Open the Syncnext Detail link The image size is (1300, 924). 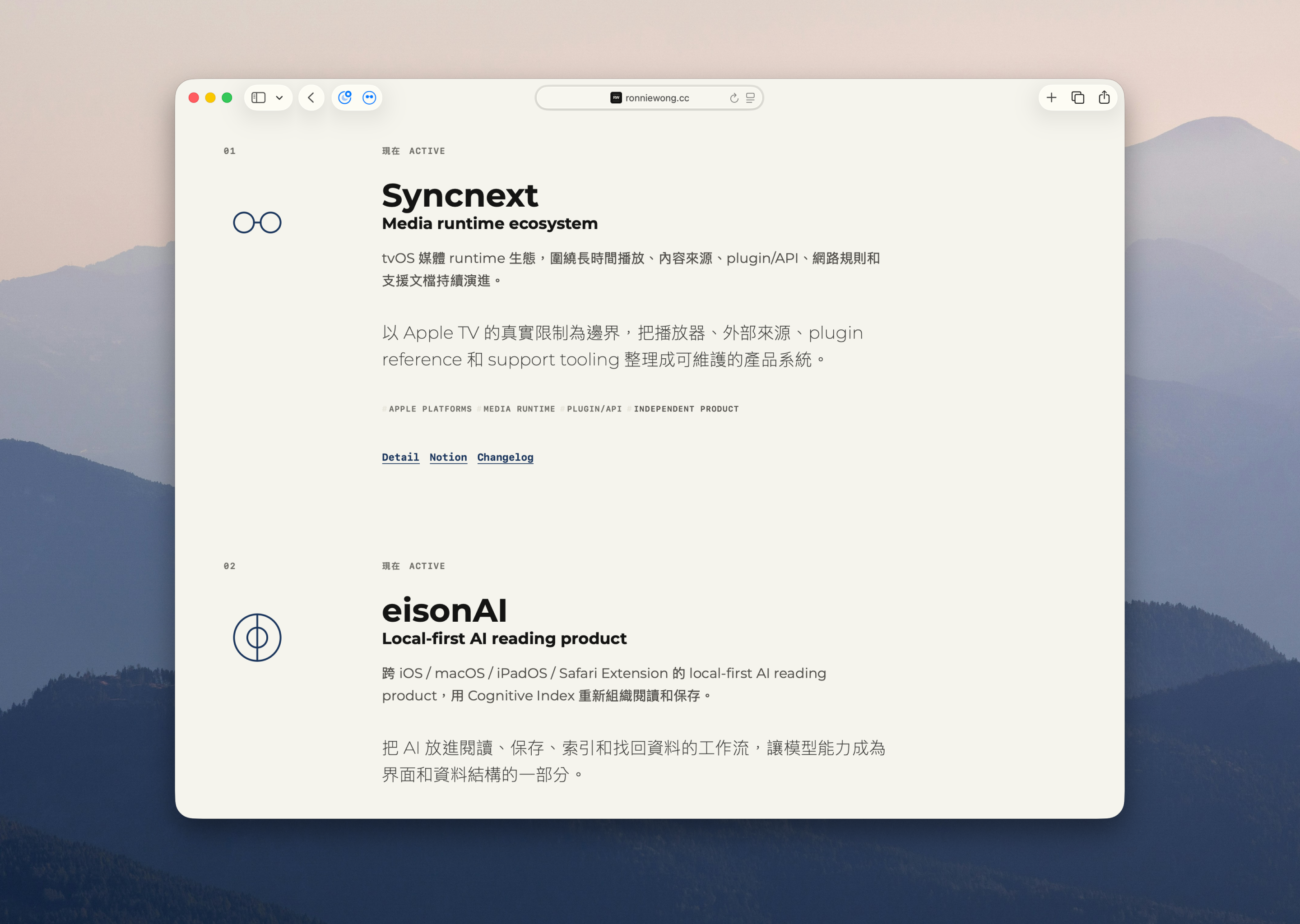point(401,457)
